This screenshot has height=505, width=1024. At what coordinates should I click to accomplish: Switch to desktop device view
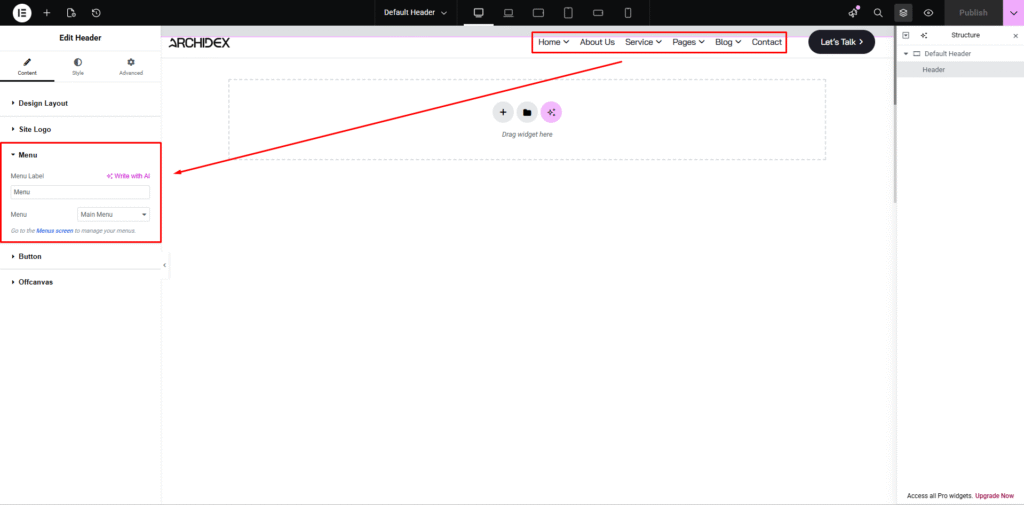(x=478, y=13)
